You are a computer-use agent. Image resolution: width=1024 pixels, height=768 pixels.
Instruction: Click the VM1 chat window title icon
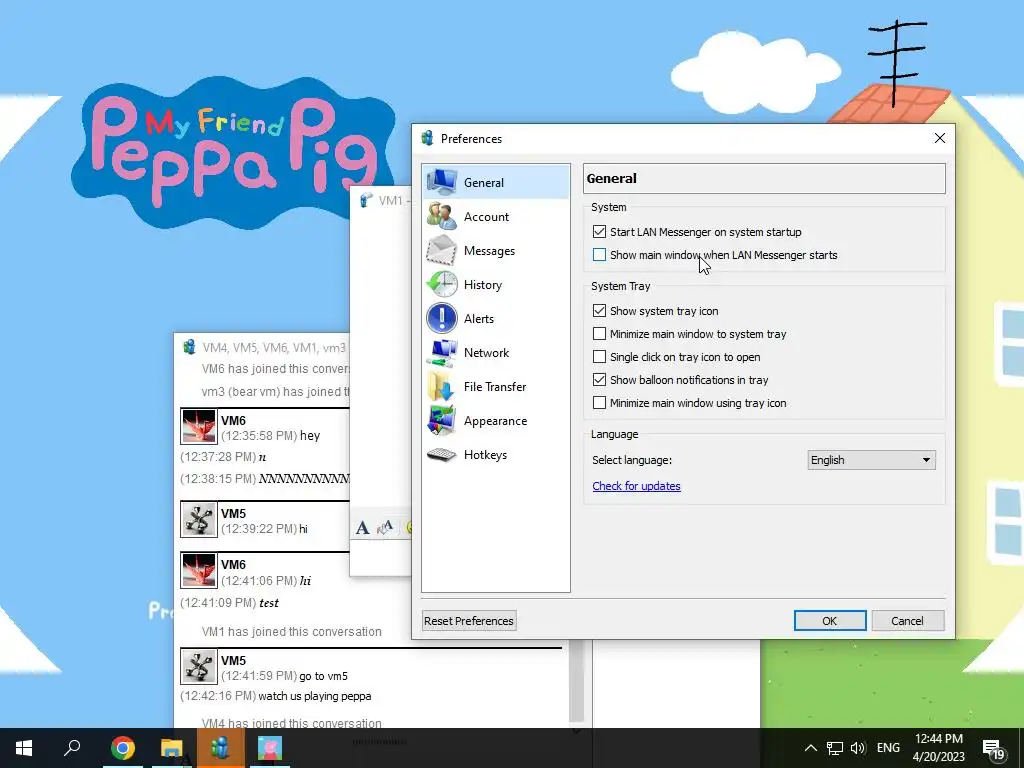(x=366, y=200)
